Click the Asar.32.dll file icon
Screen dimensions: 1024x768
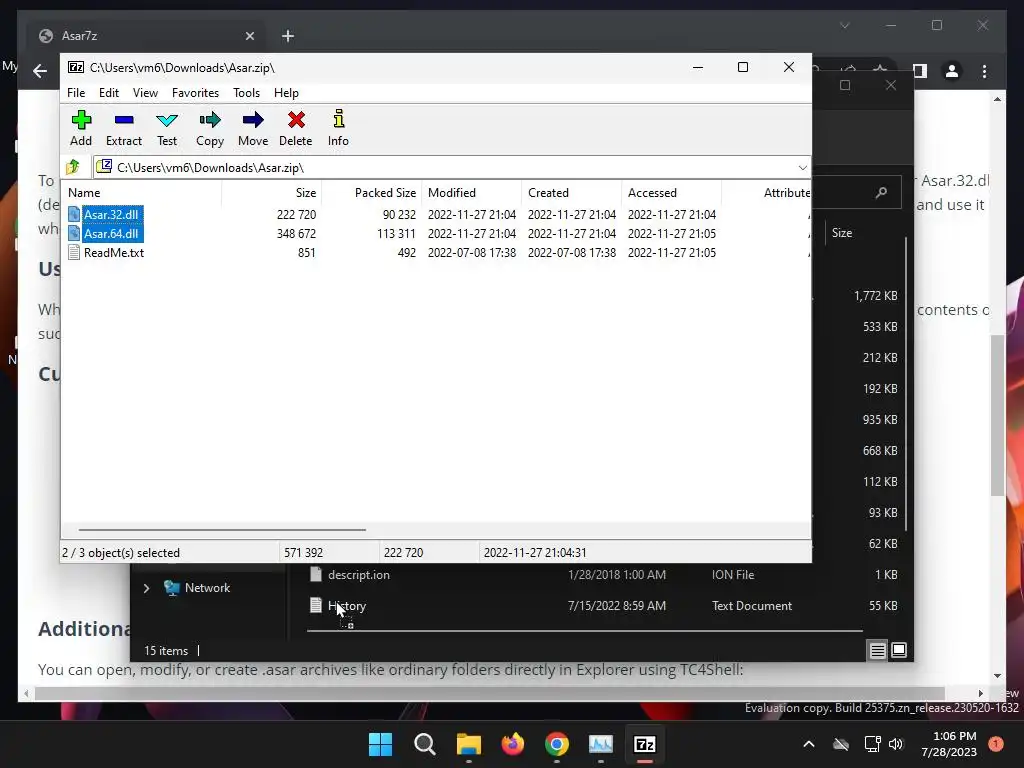coord(74,214)
